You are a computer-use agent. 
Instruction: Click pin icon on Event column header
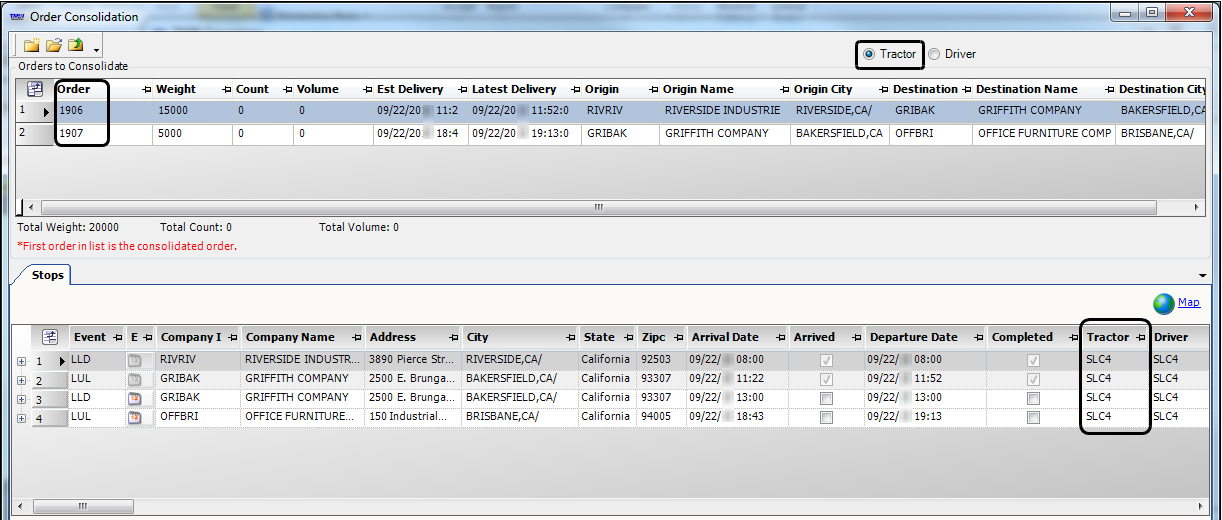(119, 338)
